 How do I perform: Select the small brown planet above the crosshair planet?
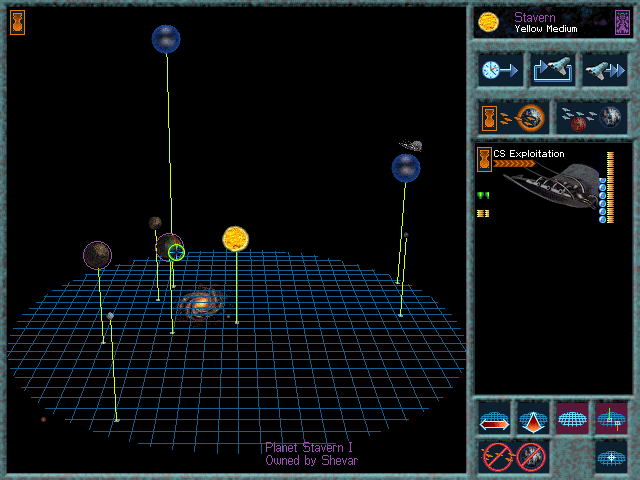pyautogui.click(x=155, y=223)
